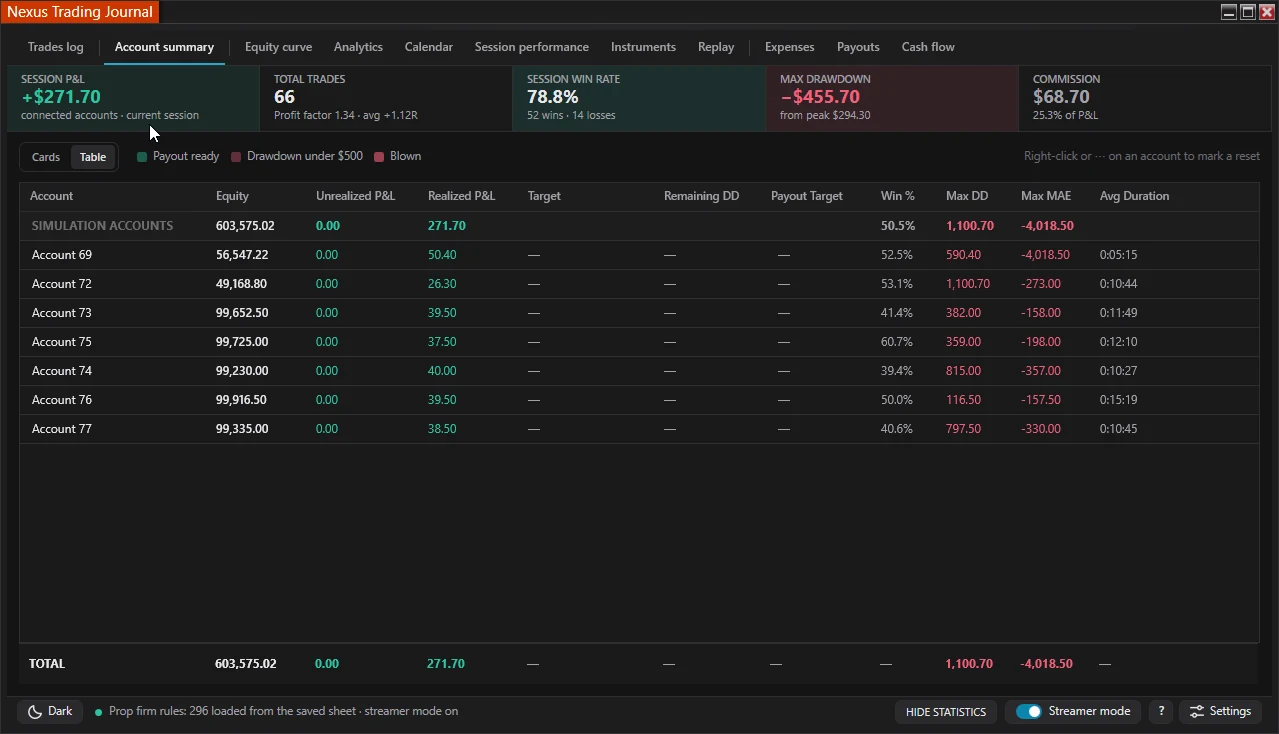Switch to Table view

[93, 157]
